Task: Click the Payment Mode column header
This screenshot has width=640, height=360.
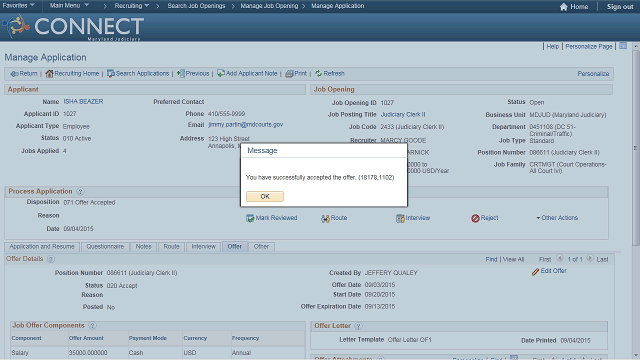Action: 148,338
